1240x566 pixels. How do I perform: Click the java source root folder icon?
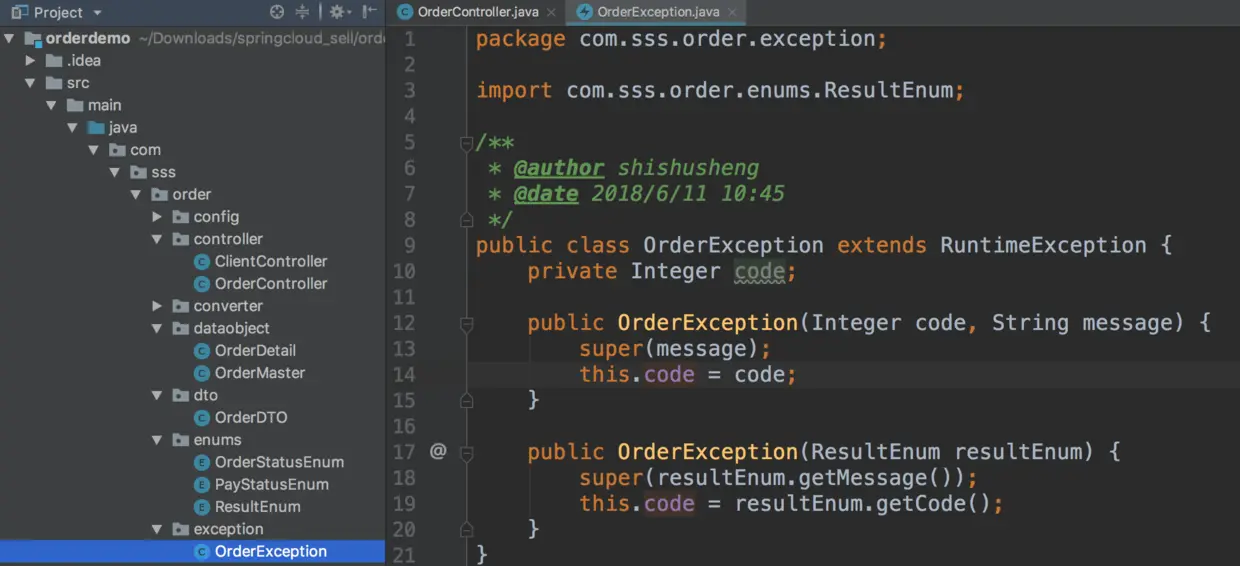point(96,127)
